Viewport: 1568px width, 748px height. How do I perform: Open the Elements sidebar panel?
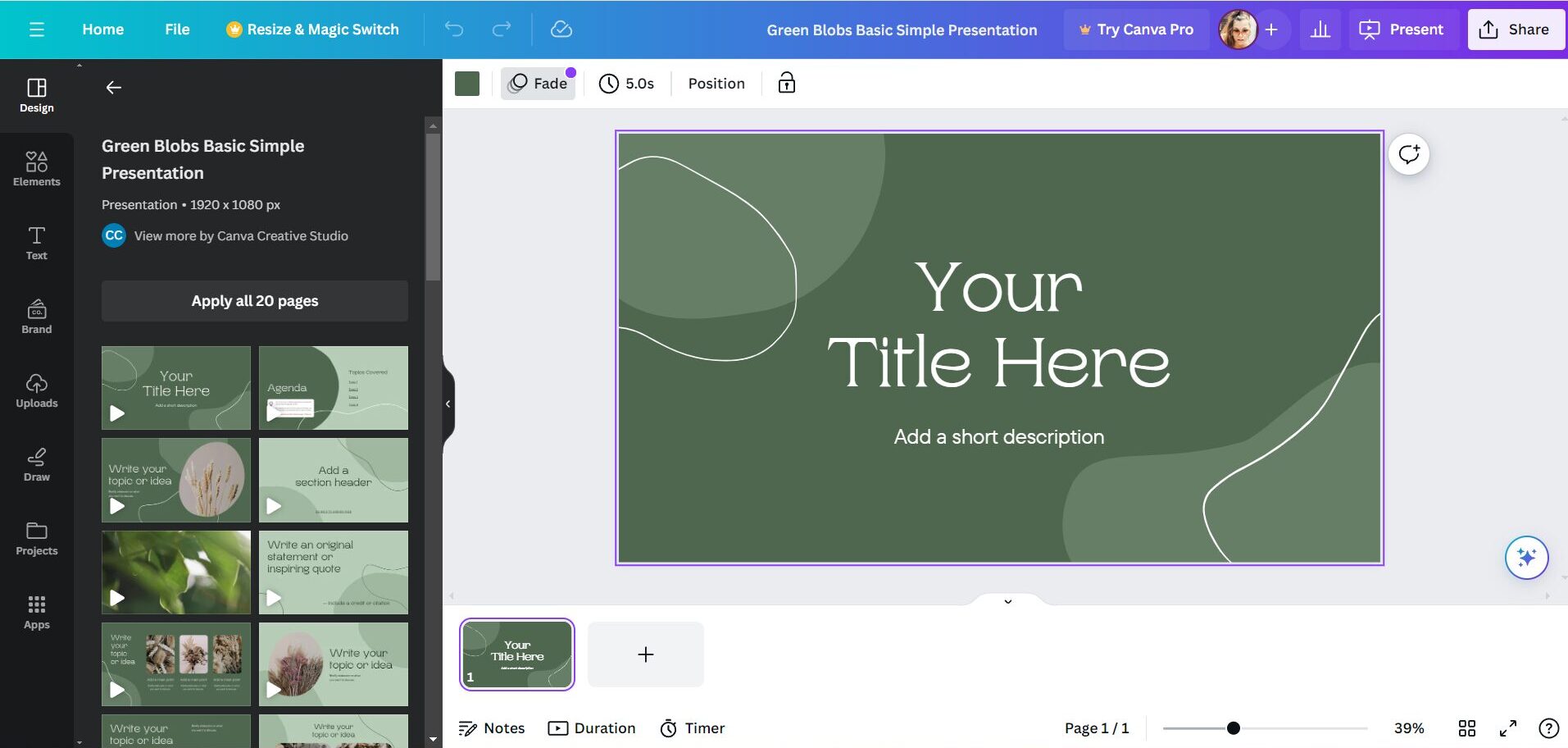click(x=36, y=169)
